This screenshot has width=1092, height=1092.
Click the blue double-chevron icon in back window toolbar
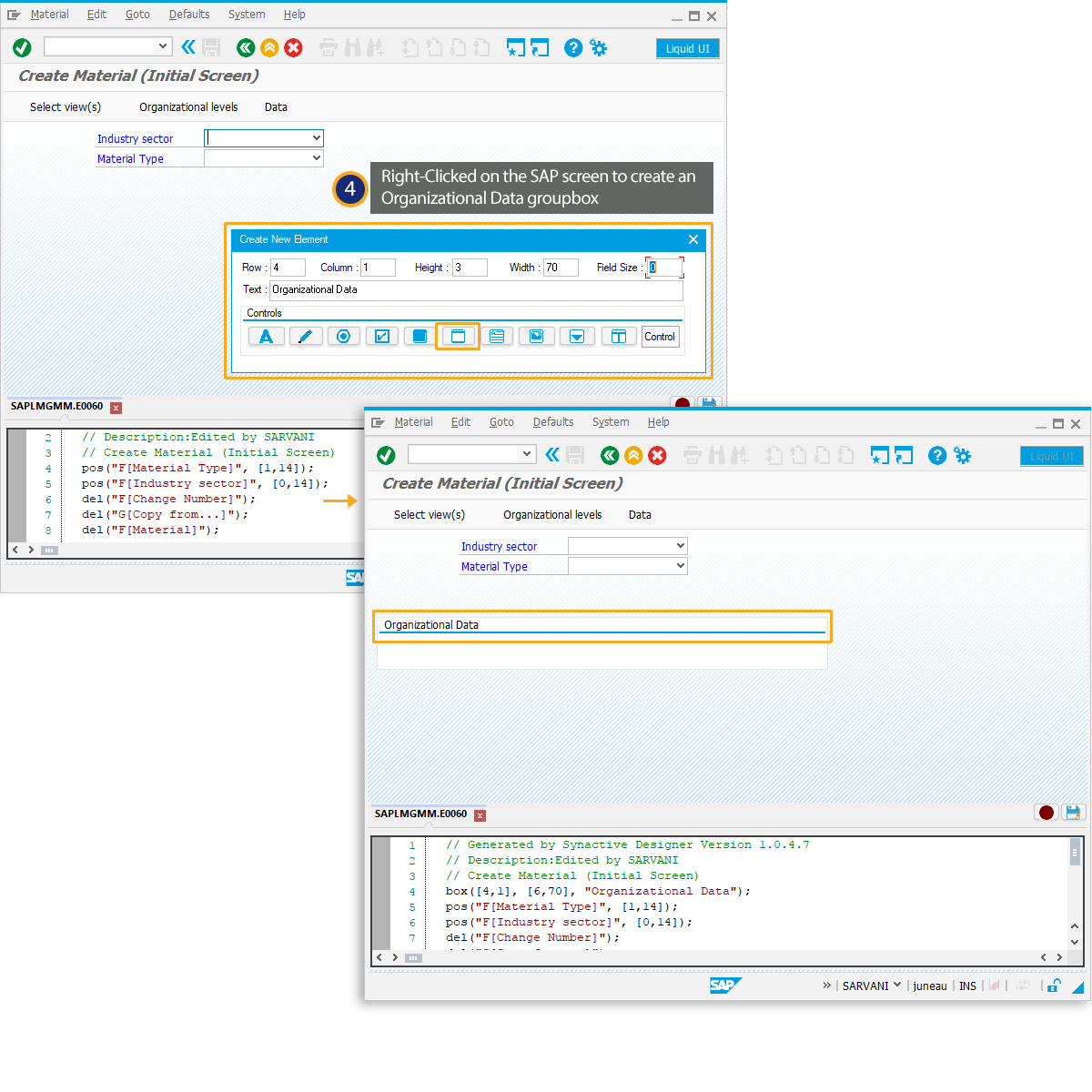(188, 47)
